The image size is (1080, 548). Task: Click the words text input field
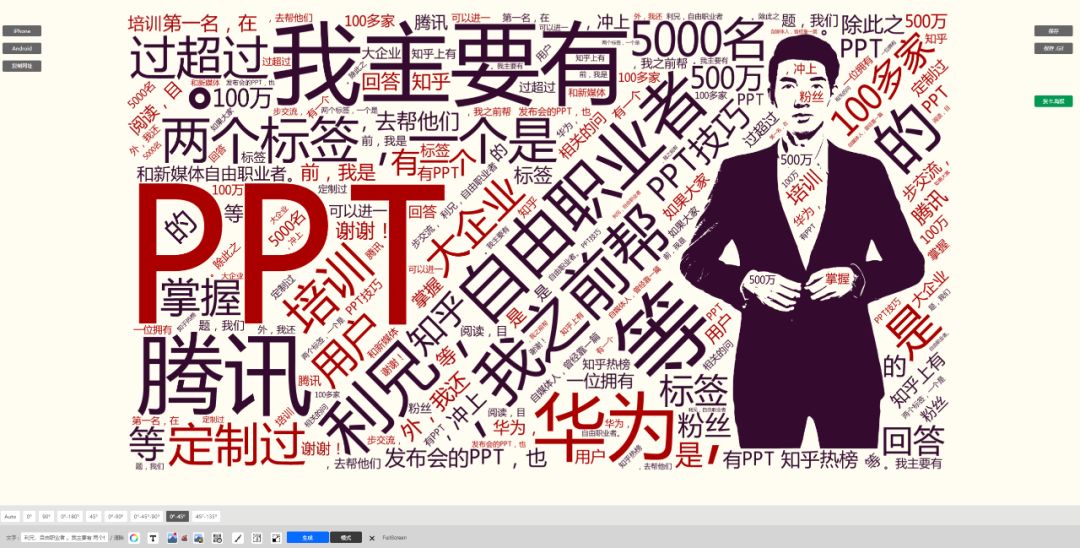64,538
